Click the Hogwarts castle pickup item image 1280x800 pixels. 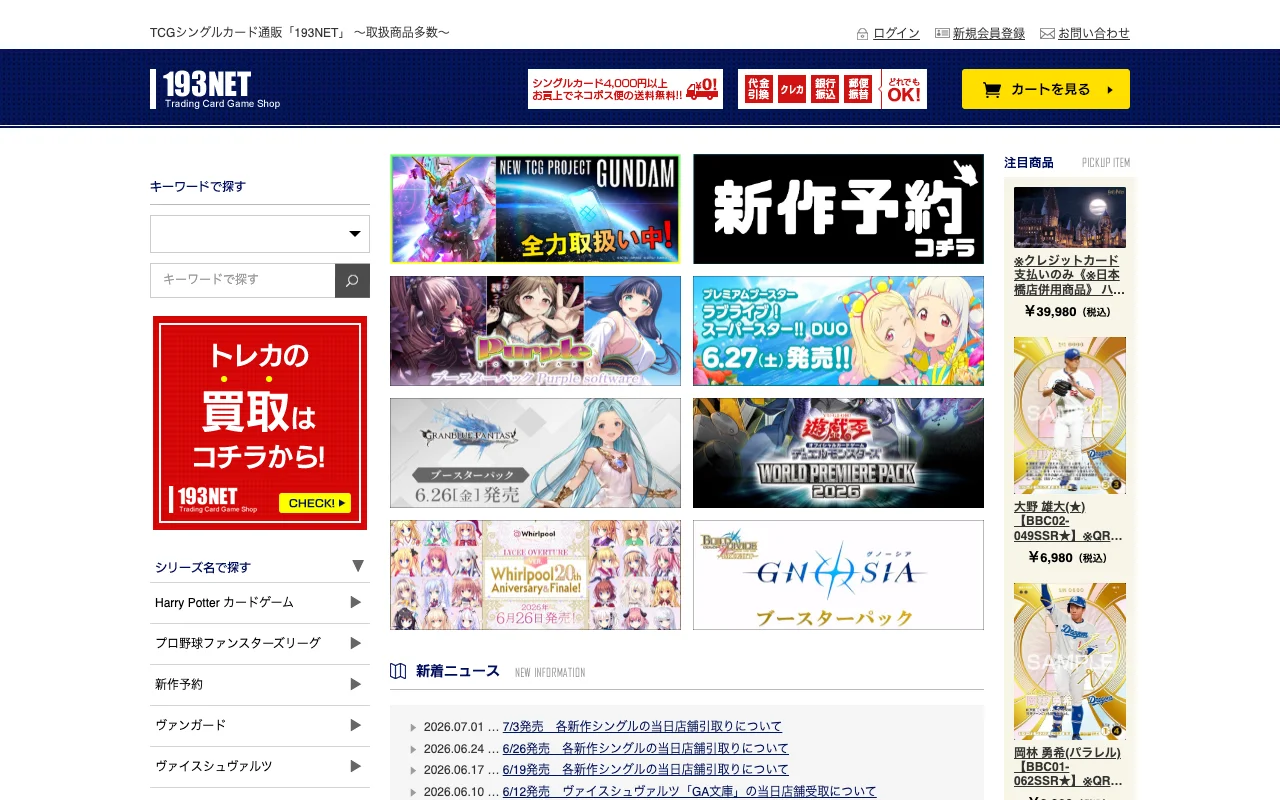(1070, 217)
